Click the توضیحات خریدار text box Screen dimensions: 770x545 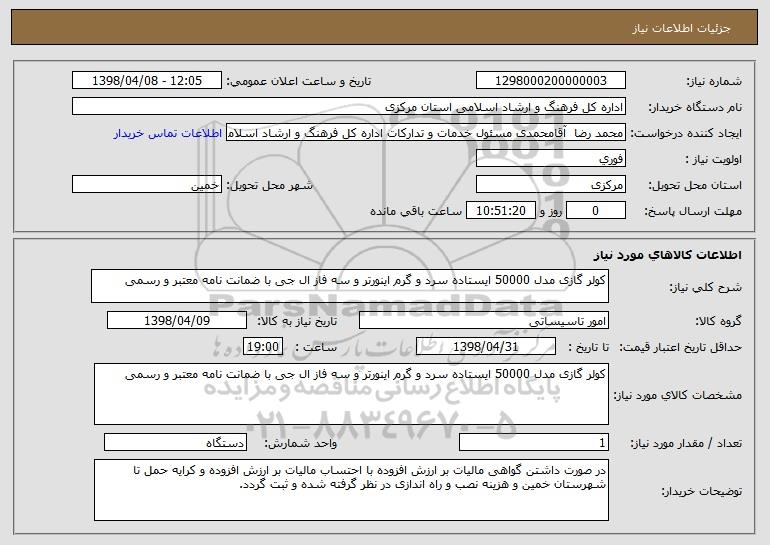pyautogui.click(x=351, y=490)
